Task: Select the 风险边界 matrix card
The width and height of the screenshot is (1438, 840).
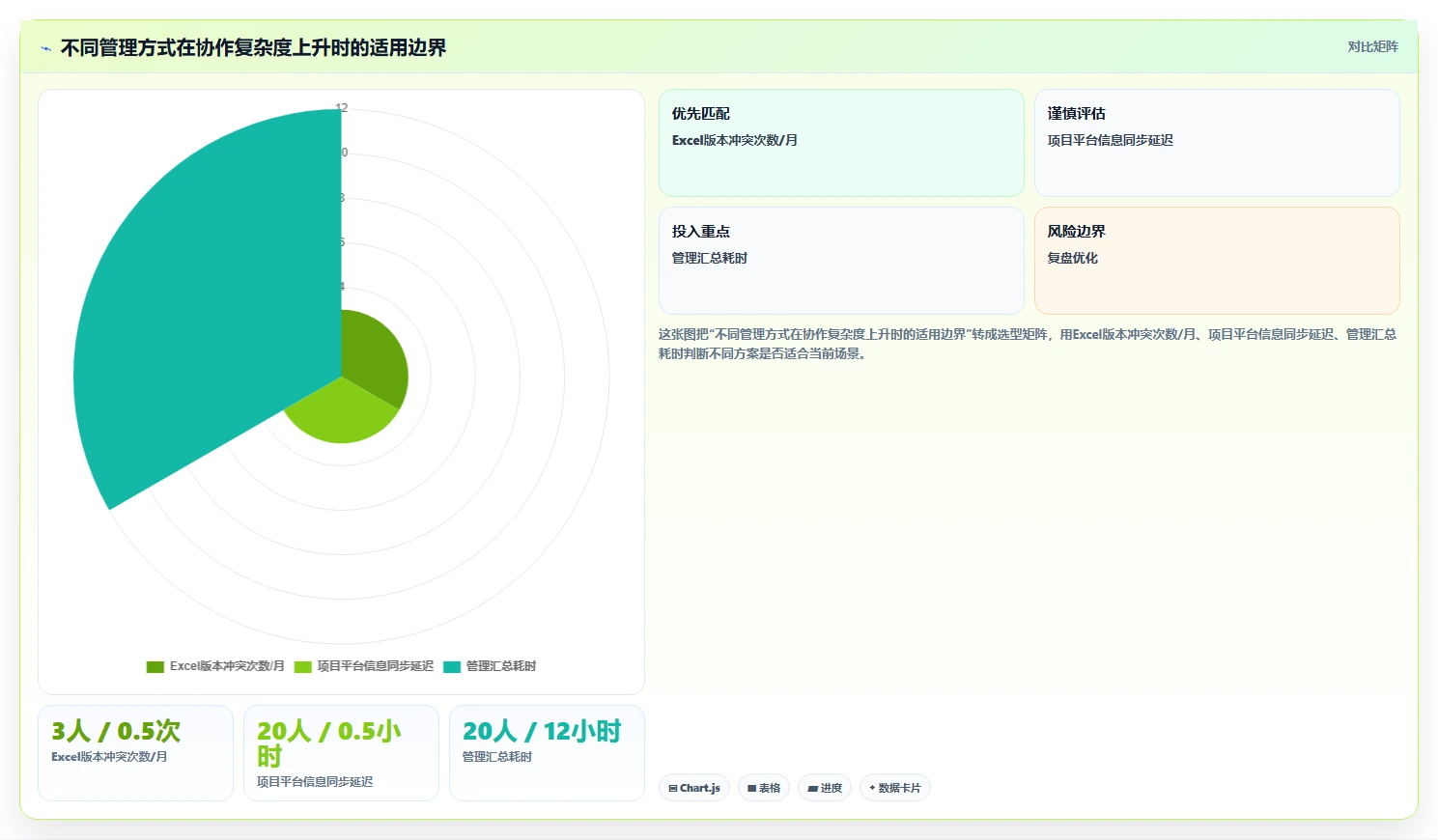Action: pyautogui.click(x=1217, y=261)
